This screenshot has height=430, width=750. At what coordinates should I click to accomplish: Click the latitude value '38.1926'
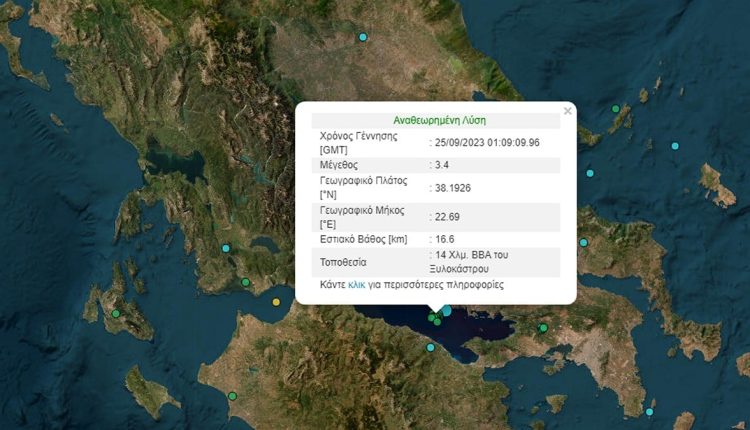coord(452,188)
